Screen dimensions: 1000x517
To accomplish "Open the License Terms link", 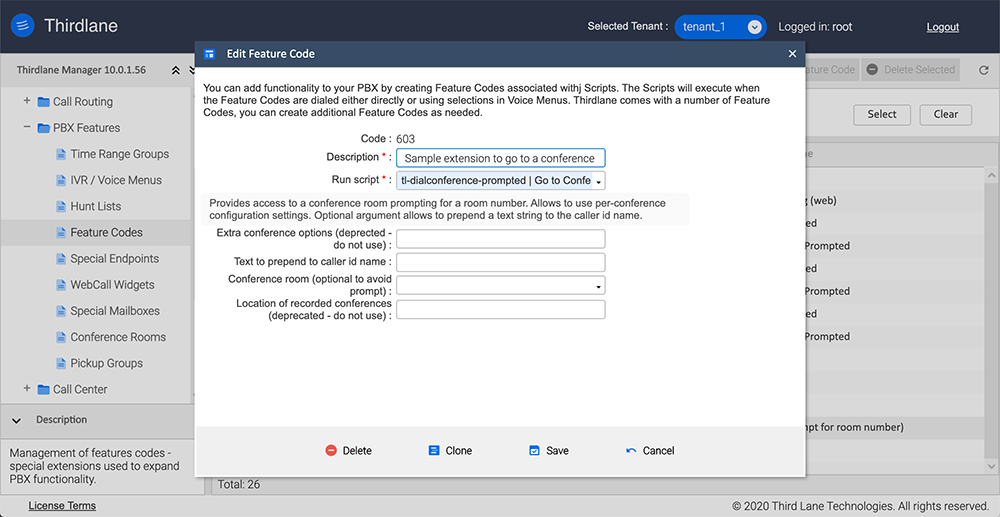I will (x=62, y=506).
